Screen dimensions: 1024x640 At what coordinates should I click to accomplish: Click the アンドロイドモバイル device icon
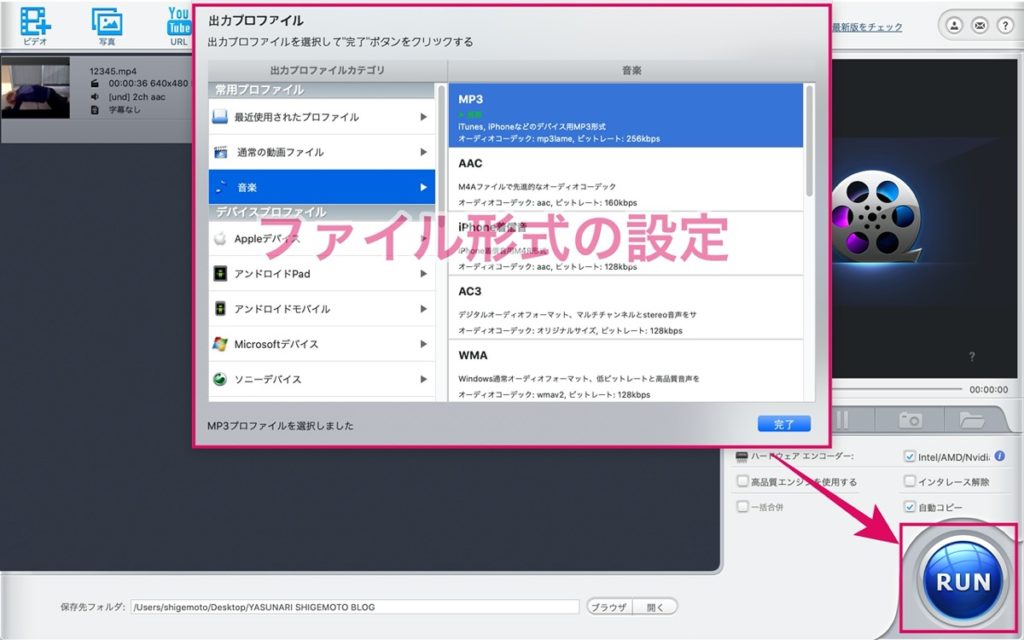point(220,308)
